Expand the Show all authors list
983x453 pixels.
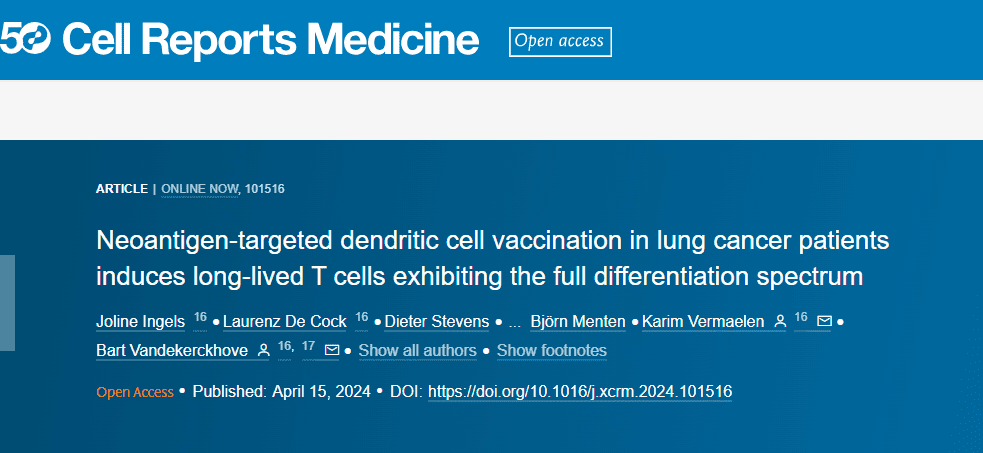click(x=417, y=350)
